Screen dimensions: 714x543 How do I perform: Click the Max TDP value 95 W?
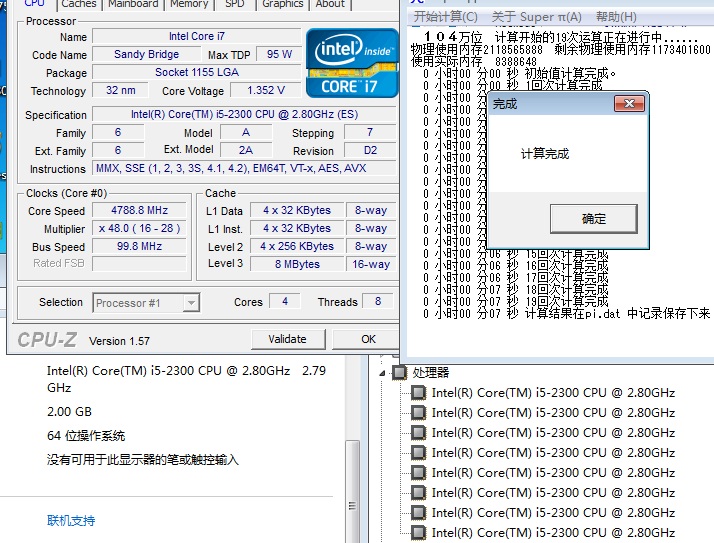(x=279, y=54)
